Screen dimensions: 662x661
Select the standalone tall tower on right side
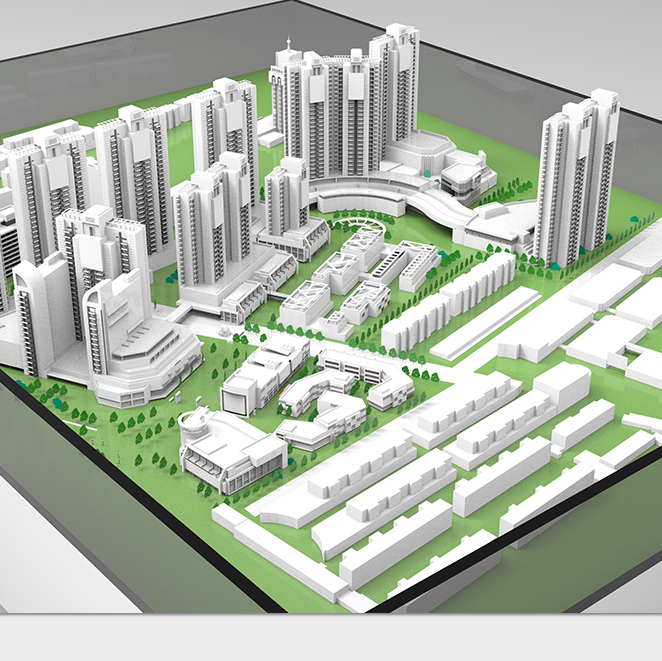pos(576,178)
